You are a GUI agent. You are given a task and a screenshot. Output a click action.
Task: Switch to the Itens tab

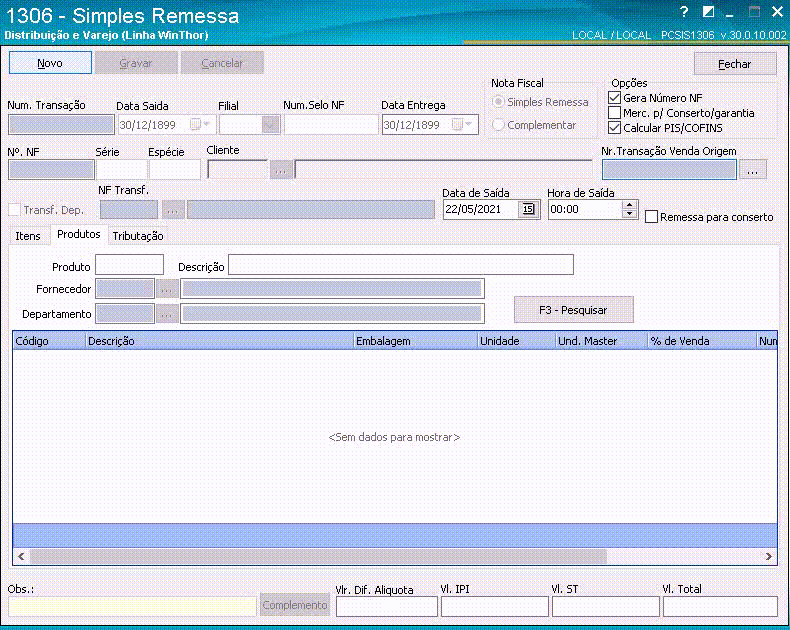(x=28, y=236)
